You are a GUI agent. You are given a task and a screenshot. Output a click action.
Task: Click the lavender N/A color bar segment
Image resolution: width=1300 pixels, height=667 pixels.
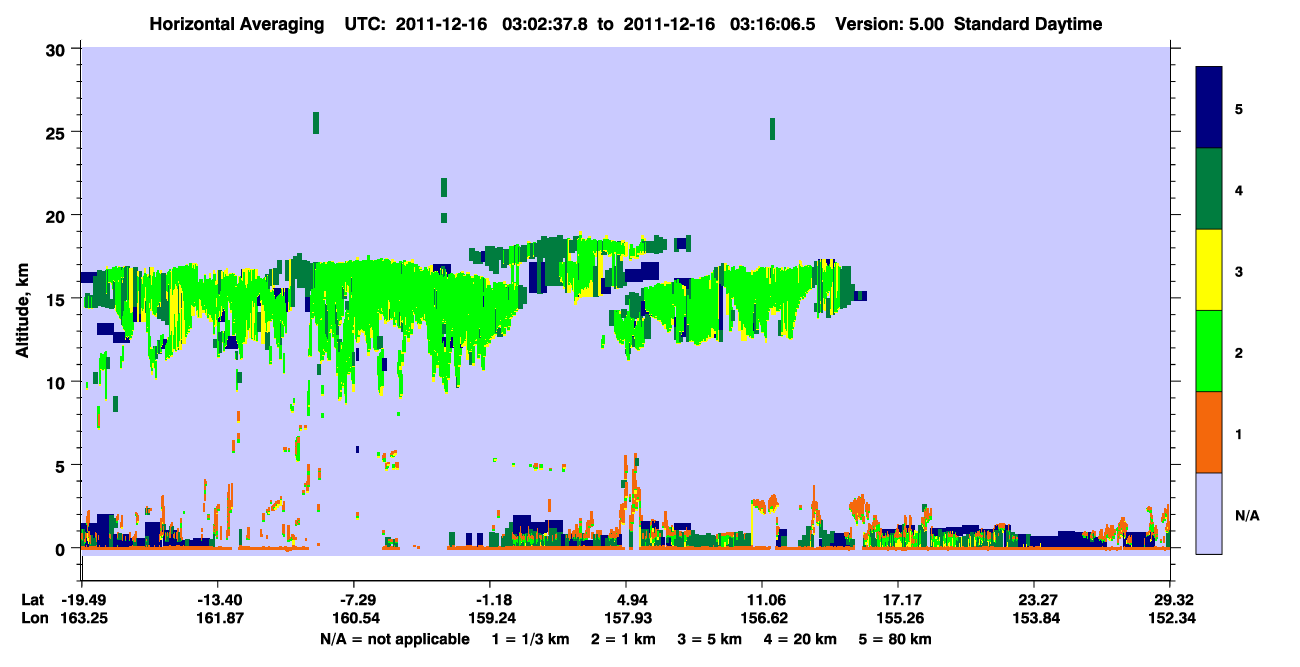pyautogui.click(x=1209, y=512)
